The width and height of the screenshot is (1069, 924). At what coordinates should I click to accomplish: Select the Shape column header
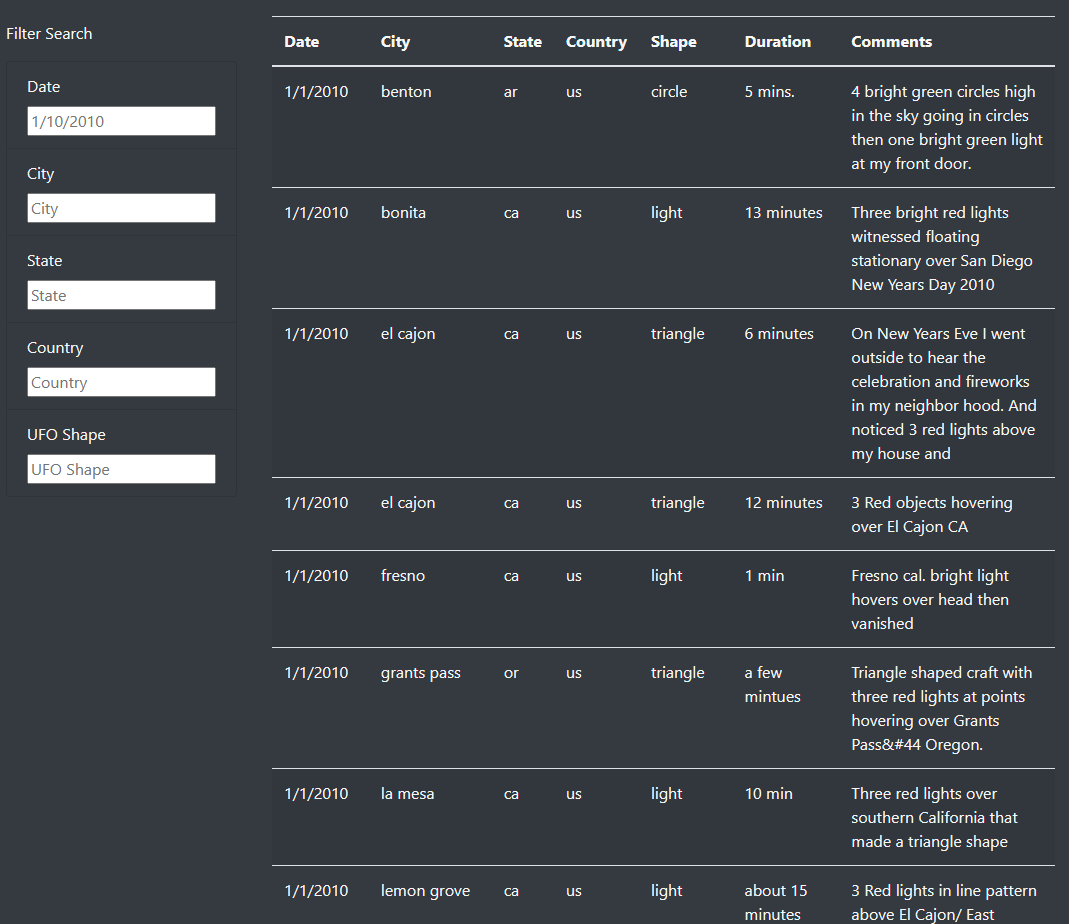tap(673, 41)
